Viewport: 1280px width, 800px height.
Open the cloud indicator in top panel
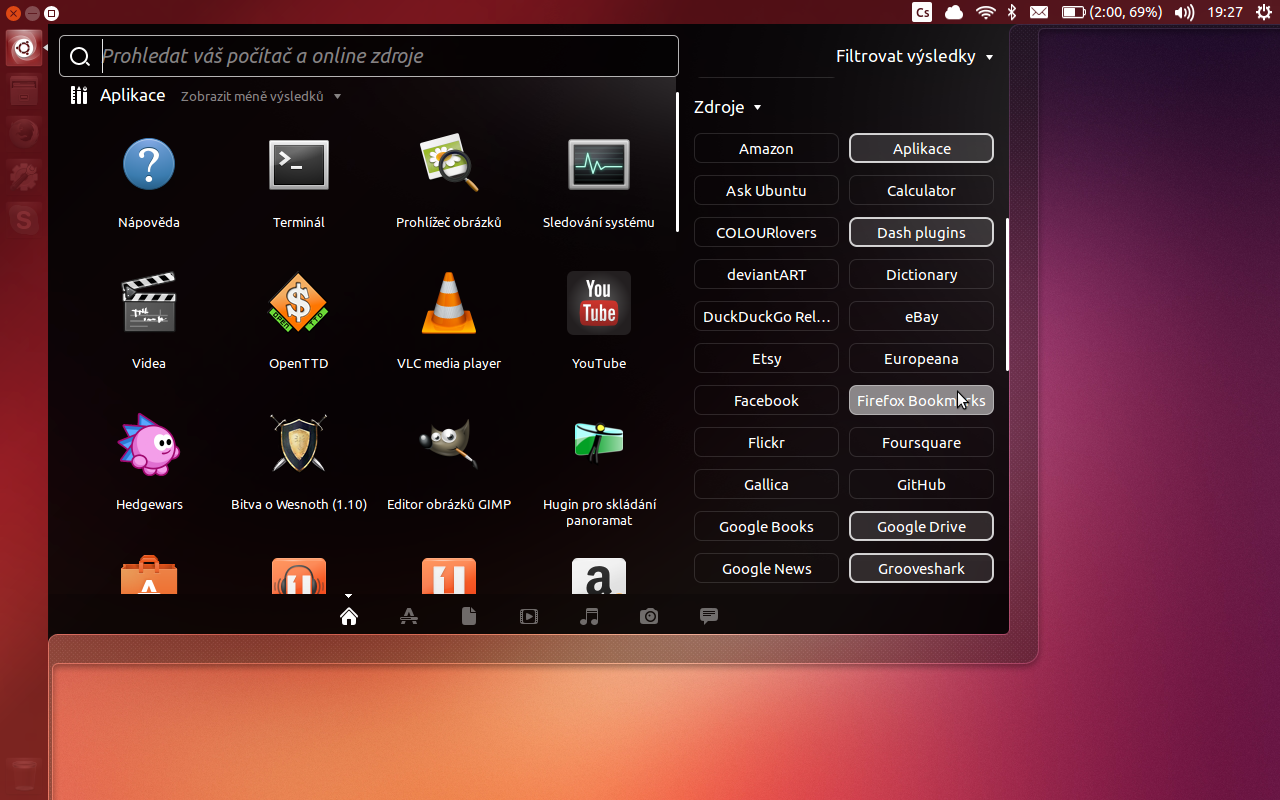click(954, 12)
